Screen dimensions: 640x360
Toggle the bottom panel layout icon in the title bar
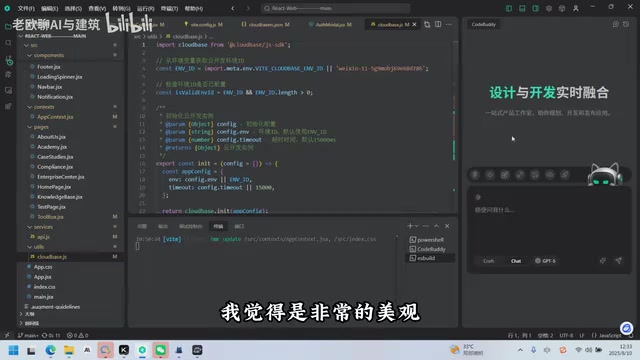tap(522, 8)
